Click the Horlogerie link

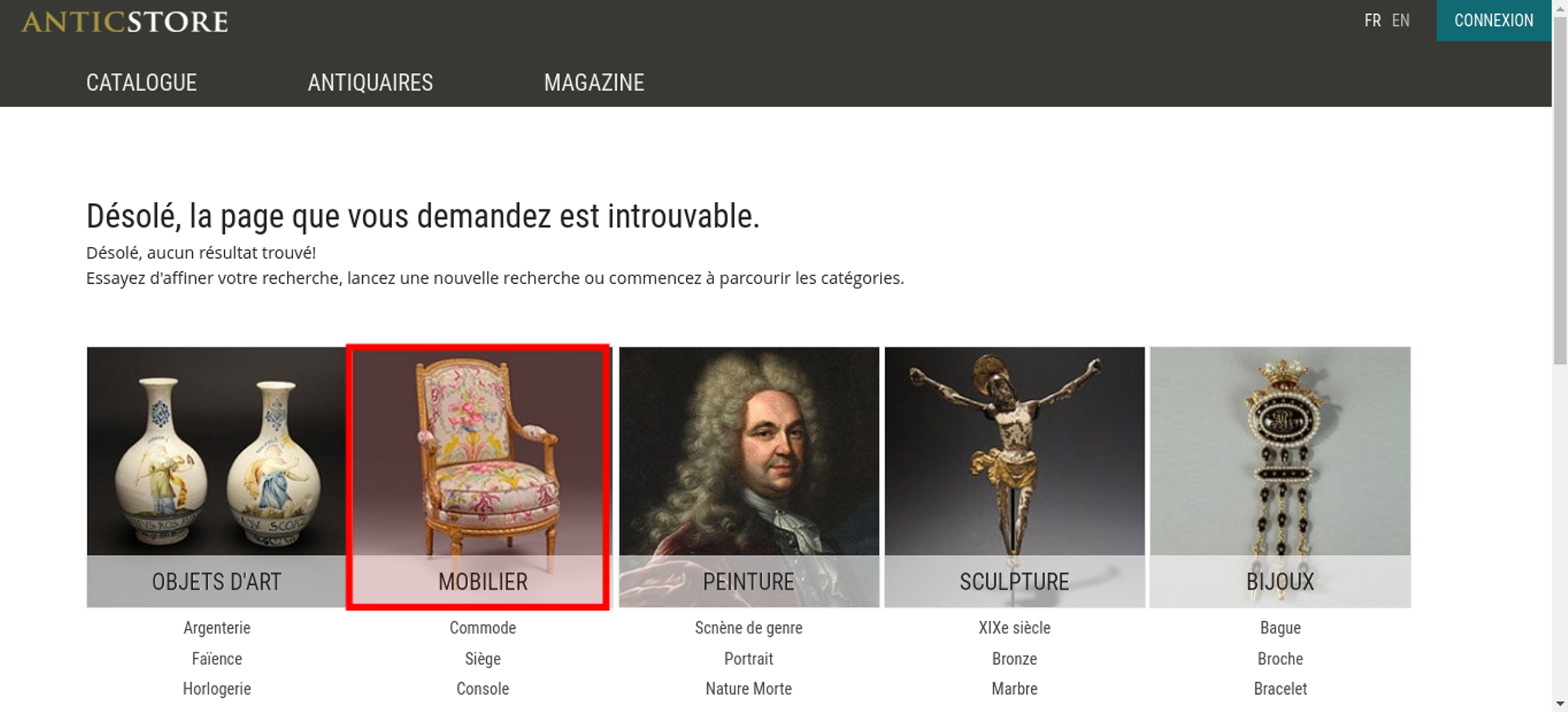(x=217, y=688)
